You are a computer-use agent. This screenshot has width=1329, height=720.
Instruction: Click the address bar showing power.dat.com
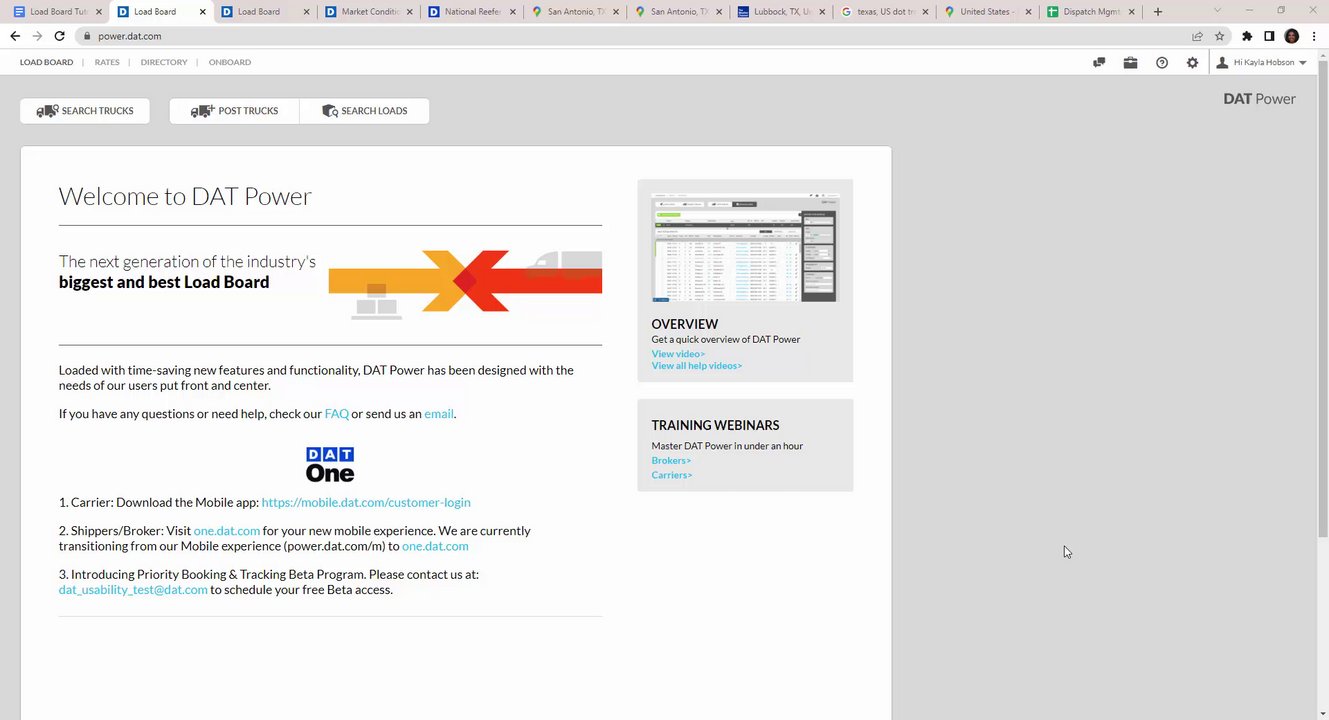[640, 36]
